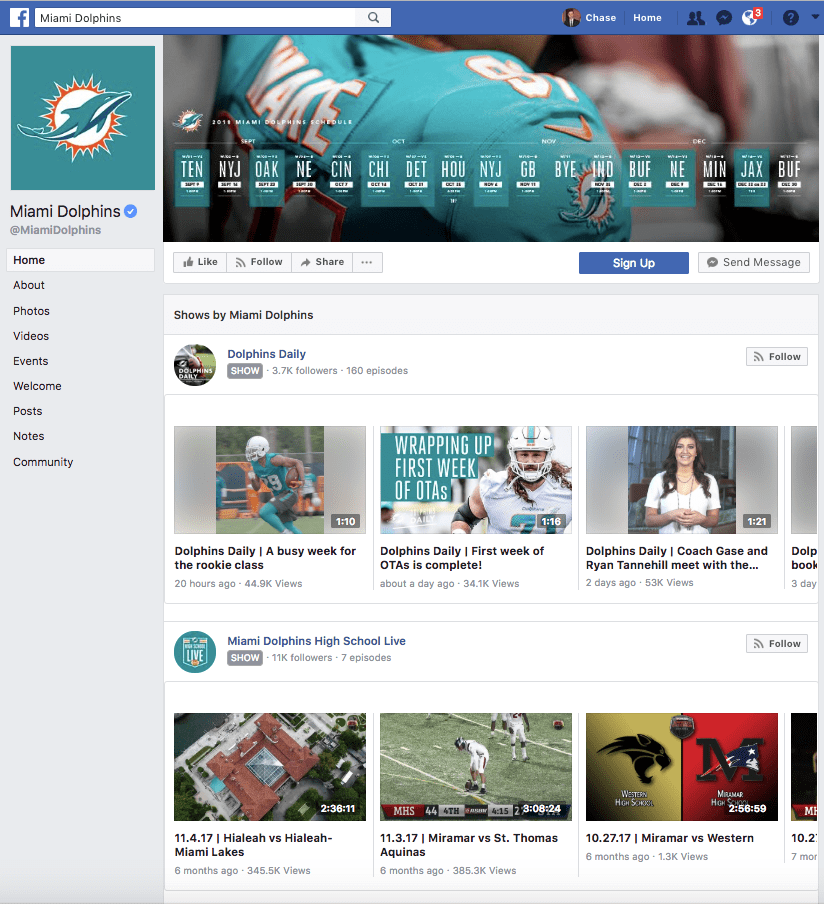824x904 pixels.
Task: Follow Miami Dolphins High School Live
Action: [776, 643]
